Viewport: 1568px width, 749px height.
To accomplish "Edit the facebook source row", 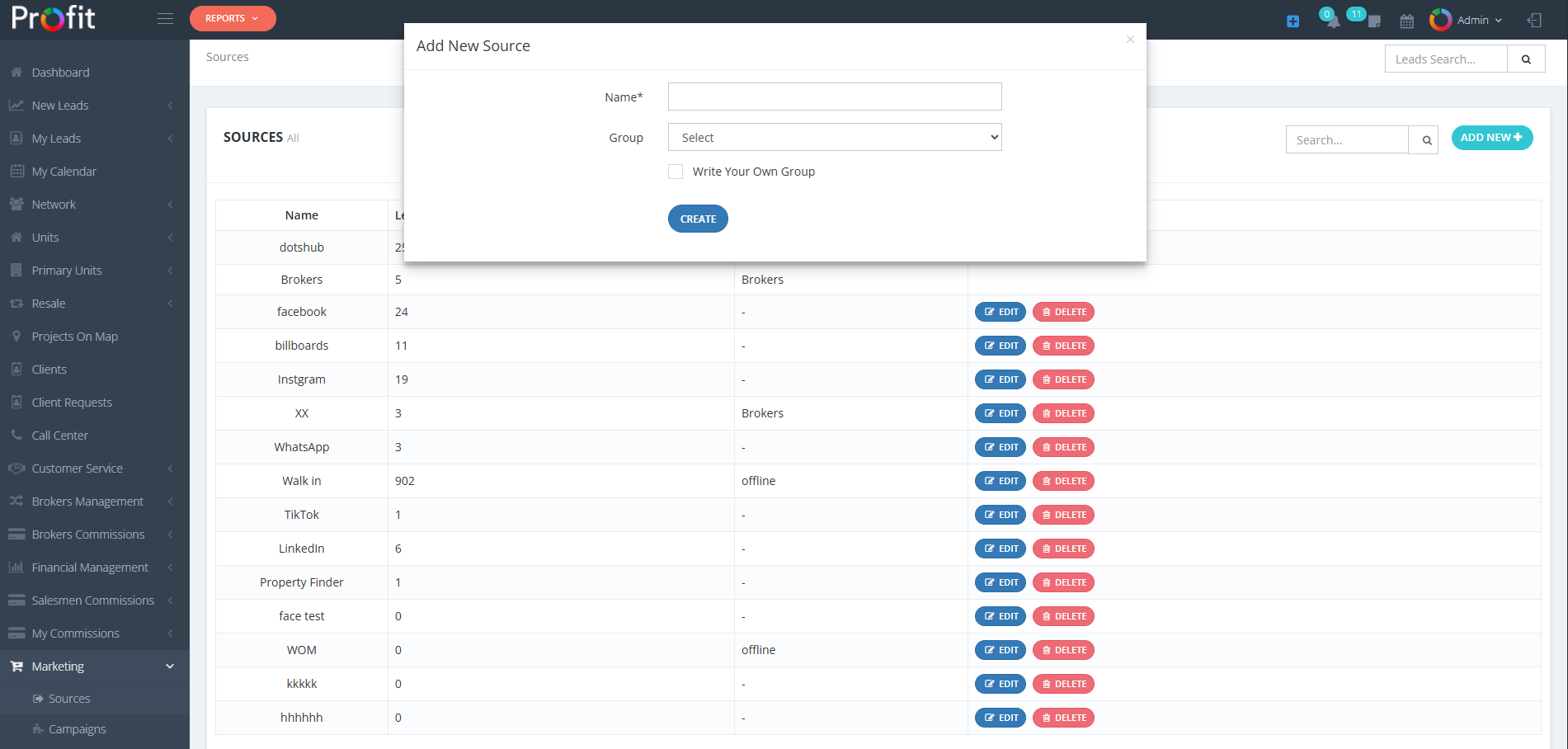I will [x=1000, y=312].
